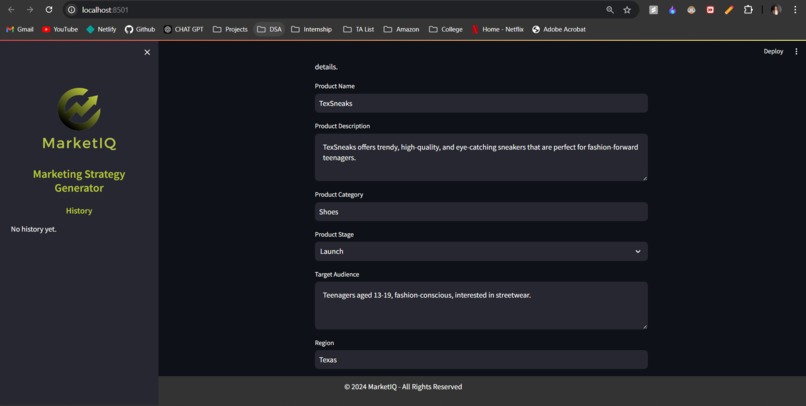The height and width of the screenshot is (406, 806).
Task: Open the browser extensions puzzle icon
Action: (748, 10)
